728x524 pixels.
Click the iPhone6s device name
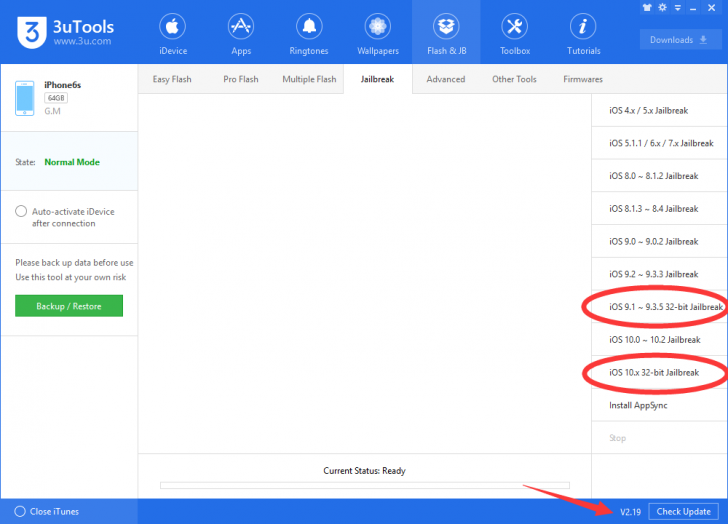click(x=63, y=85)
